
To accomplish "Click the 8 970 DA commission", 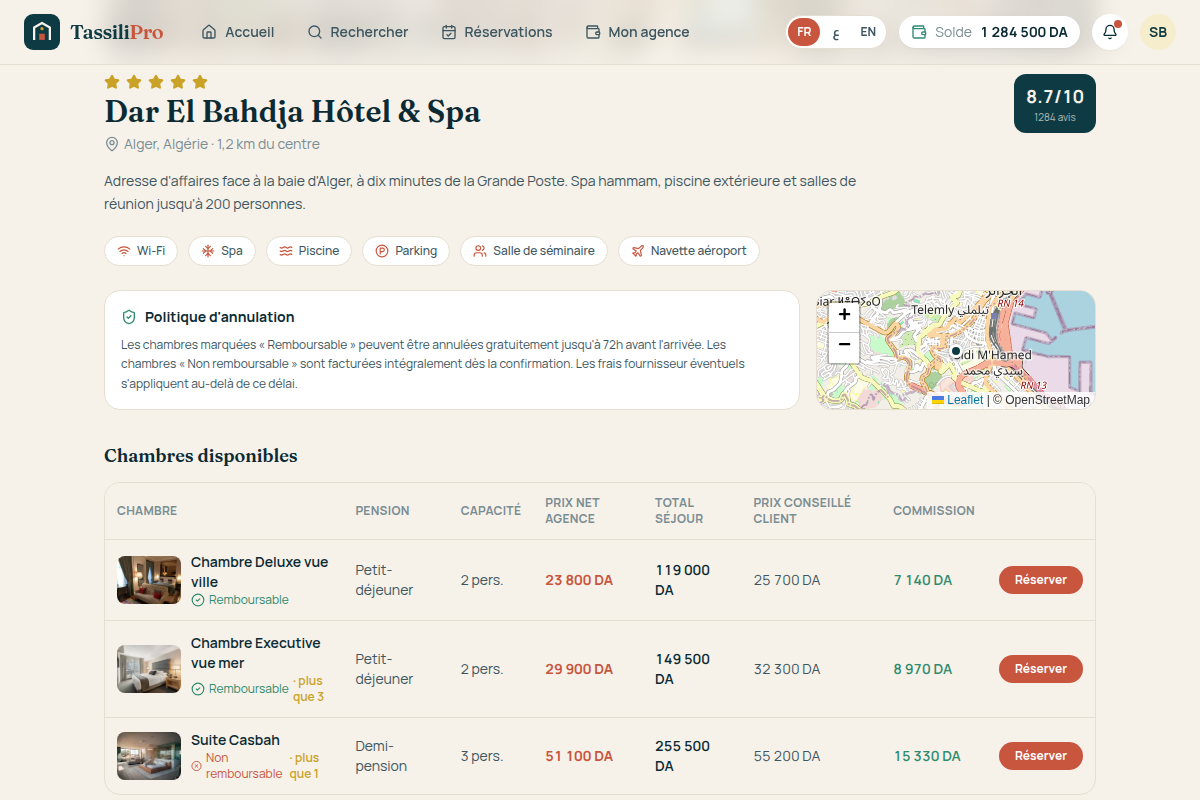I will click(x=923, y=669).
